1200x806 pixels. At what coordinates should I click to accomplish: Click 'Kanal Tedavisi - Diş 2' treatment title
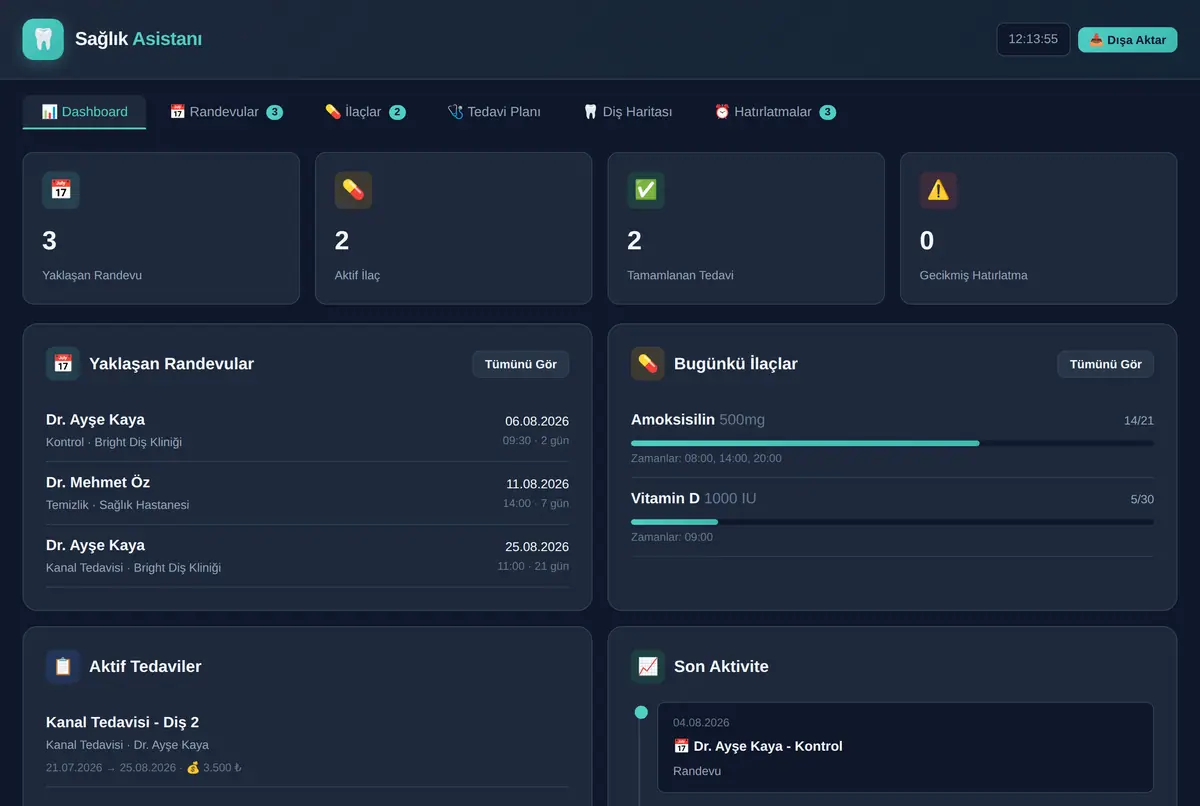(123, 722)
